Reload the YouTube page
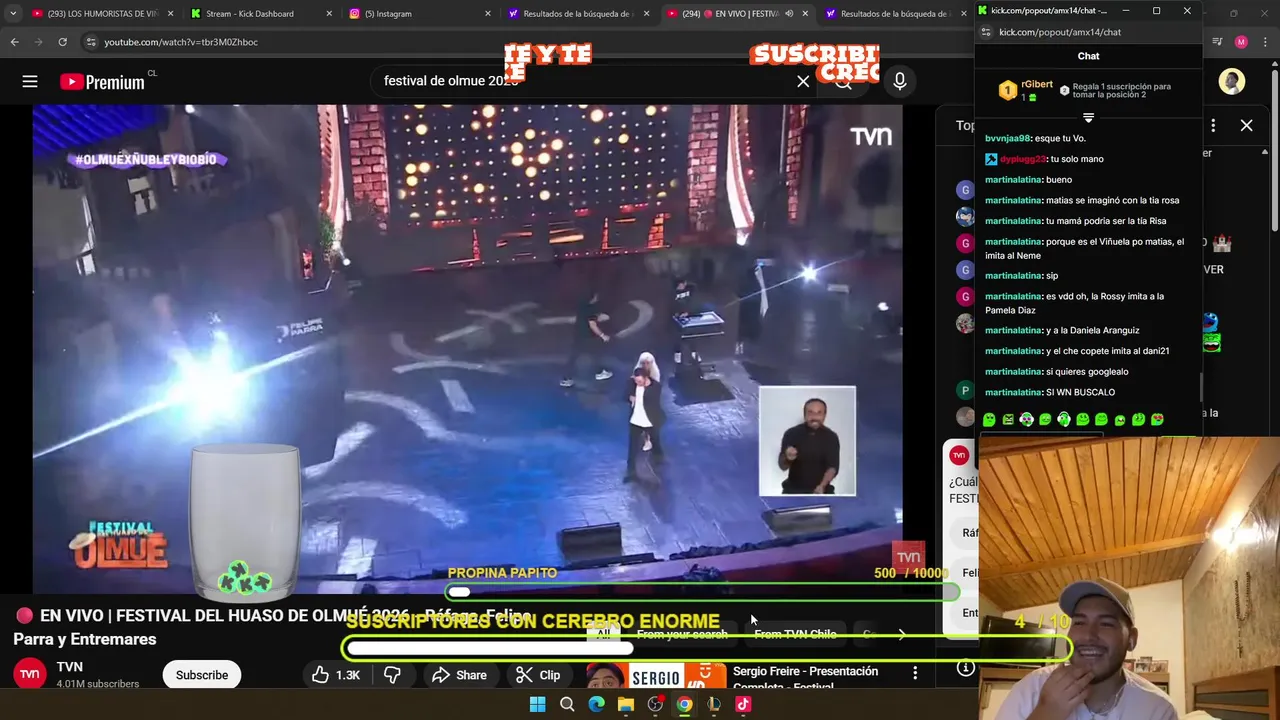The image size is (1280, 720). tap(62, 42)
